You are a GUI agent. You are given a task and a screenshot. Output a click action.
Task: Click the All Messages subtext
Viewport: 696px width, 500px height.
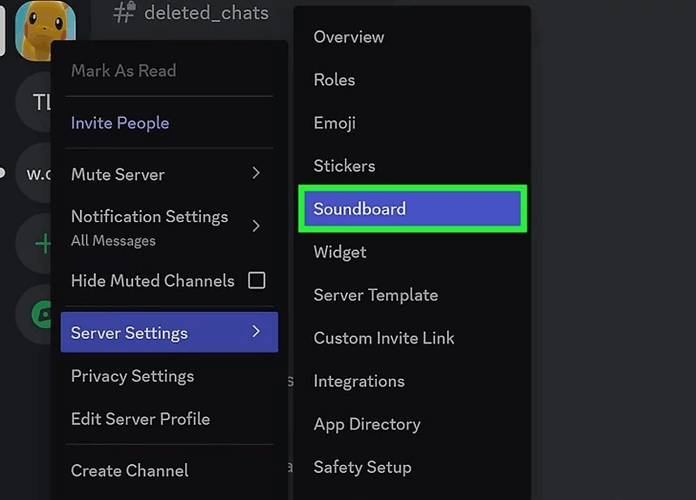click(x=113, y=241)
